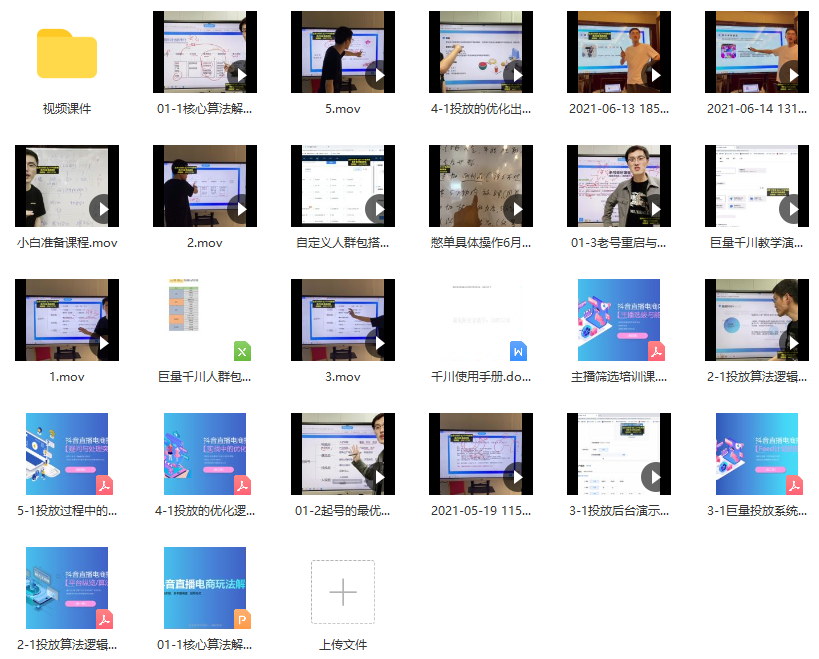
Task: Open the 5-1投放过程中的 PDF file icon
Action: [67, 453]
